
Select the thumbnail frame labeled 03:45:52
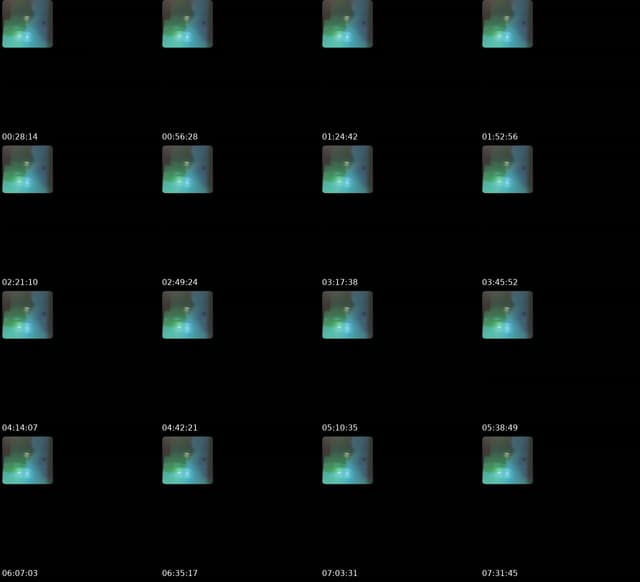507,169
